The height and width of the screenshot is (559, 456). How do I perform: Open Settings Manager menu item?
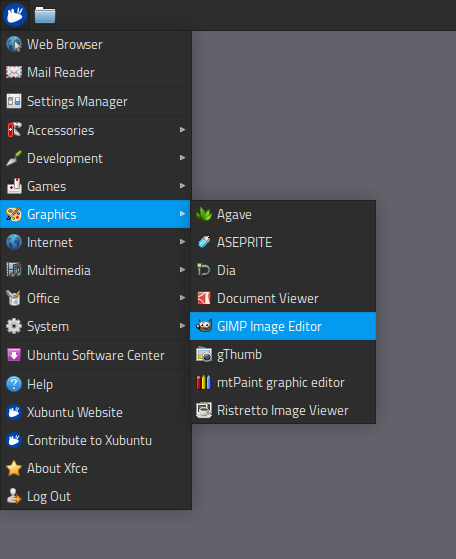96,101
